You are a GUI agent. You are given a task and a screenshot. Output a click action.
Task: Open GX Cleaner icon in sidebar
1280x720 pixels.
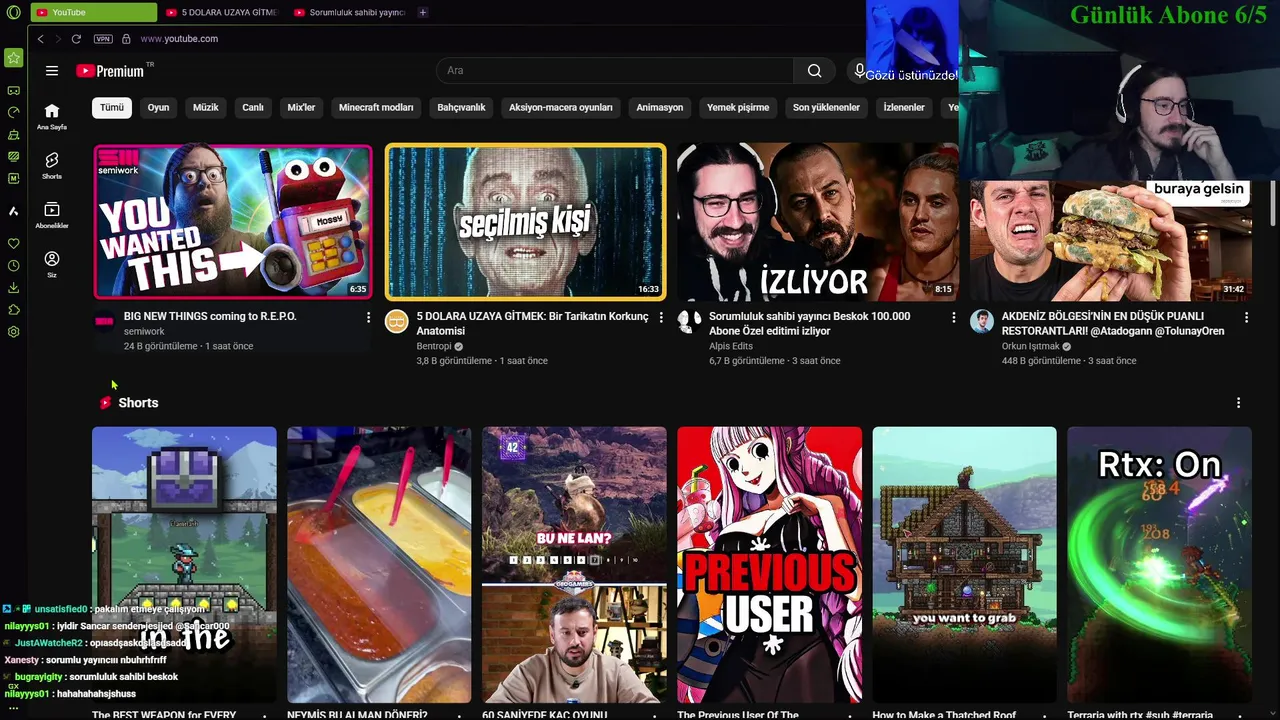click(13, 134)
